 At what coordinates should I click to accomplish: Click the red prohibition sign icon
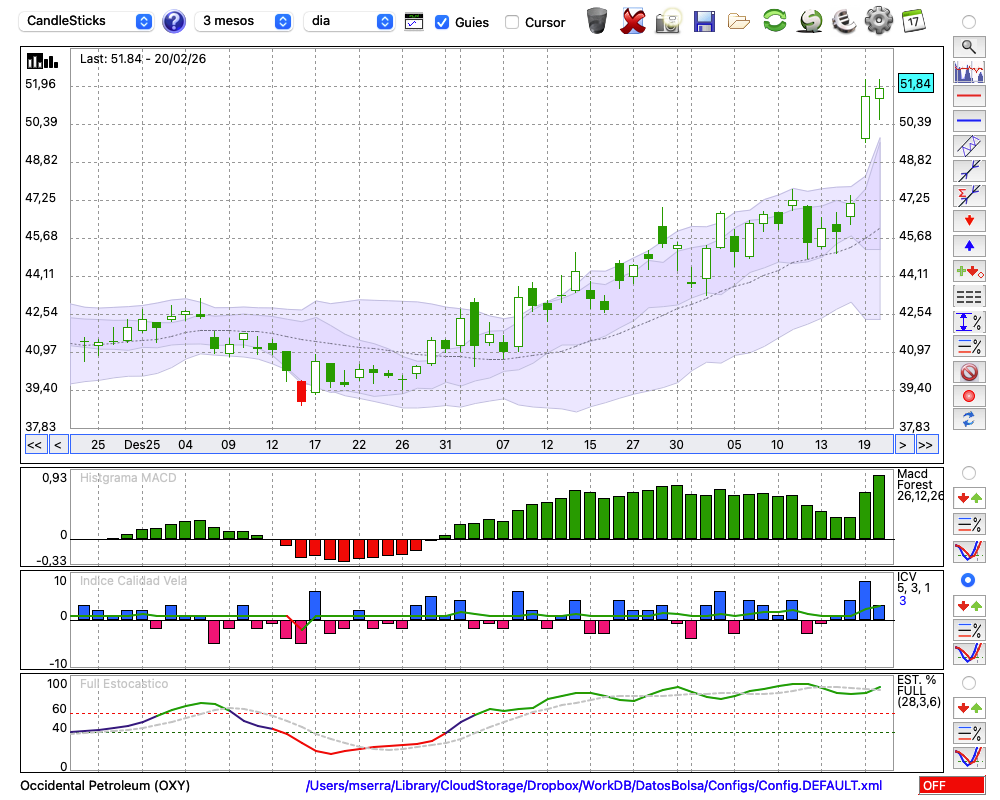[x=968, y=371]
